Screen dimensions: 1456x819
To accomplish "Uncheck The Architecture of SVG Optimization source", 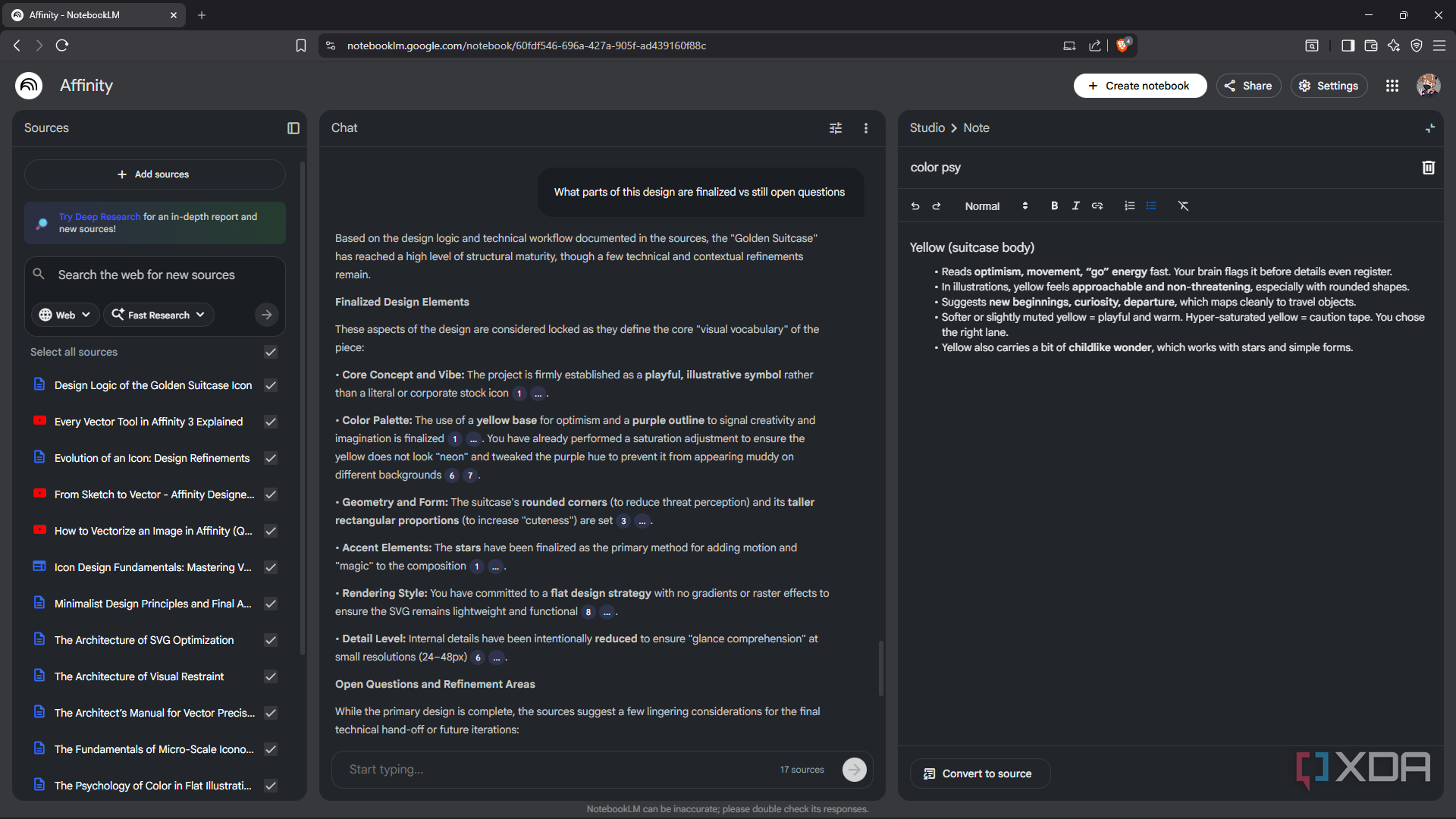I will coord(271,640).
